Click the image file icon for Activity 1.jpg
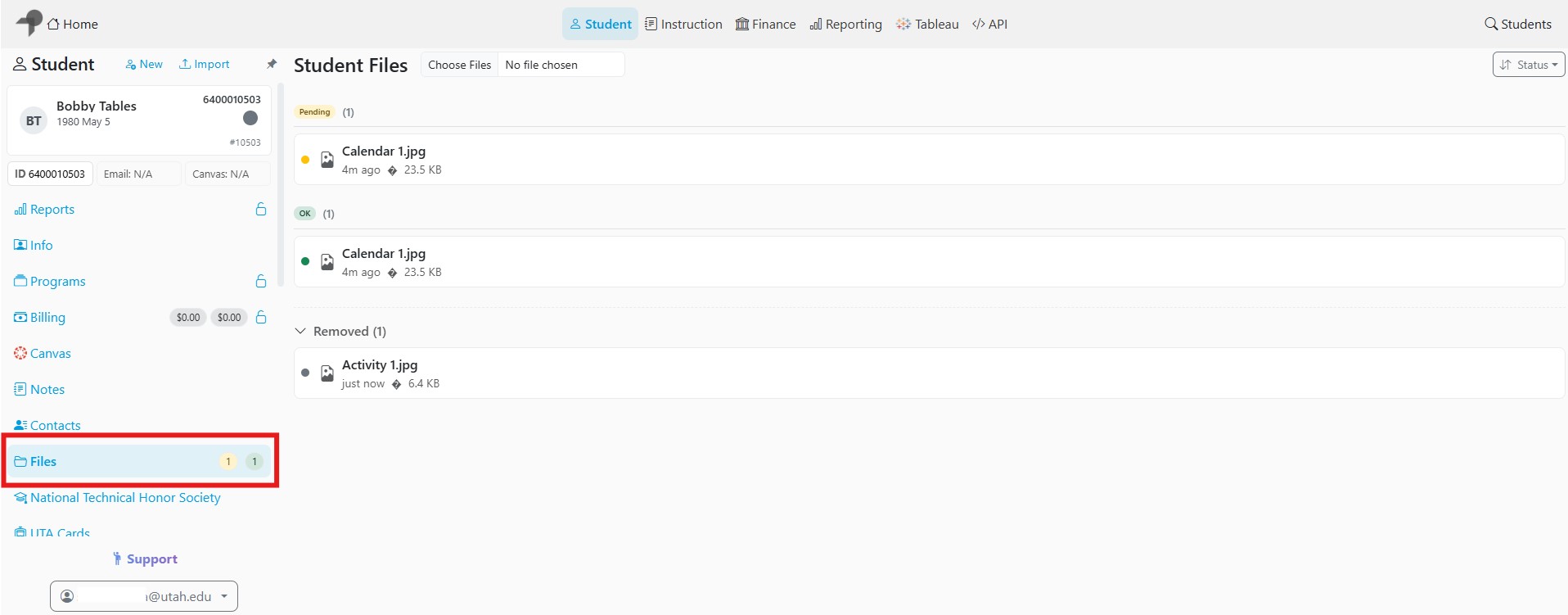 click(327, 373)
